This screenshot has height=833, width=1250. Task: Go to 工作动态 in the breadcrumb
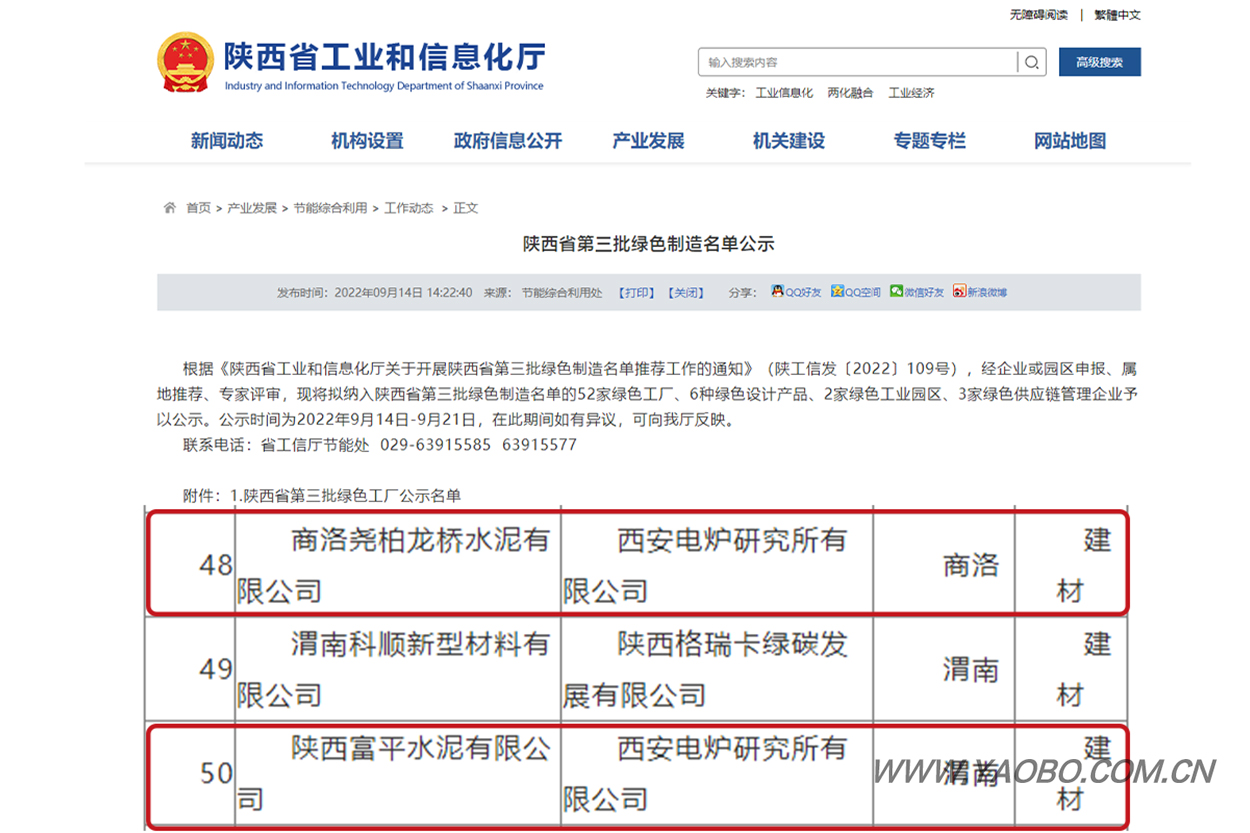pos(409,208)
